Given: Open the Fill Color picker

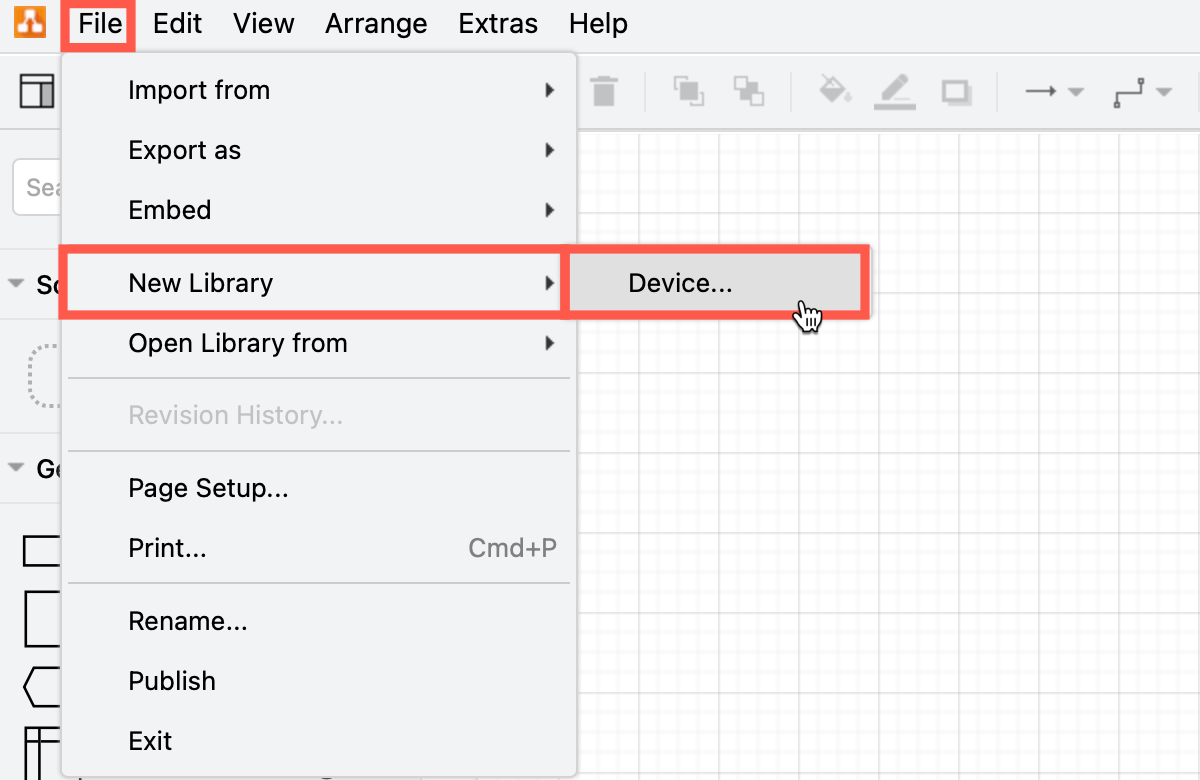Looking at the screenshot, I should (836, 91).
